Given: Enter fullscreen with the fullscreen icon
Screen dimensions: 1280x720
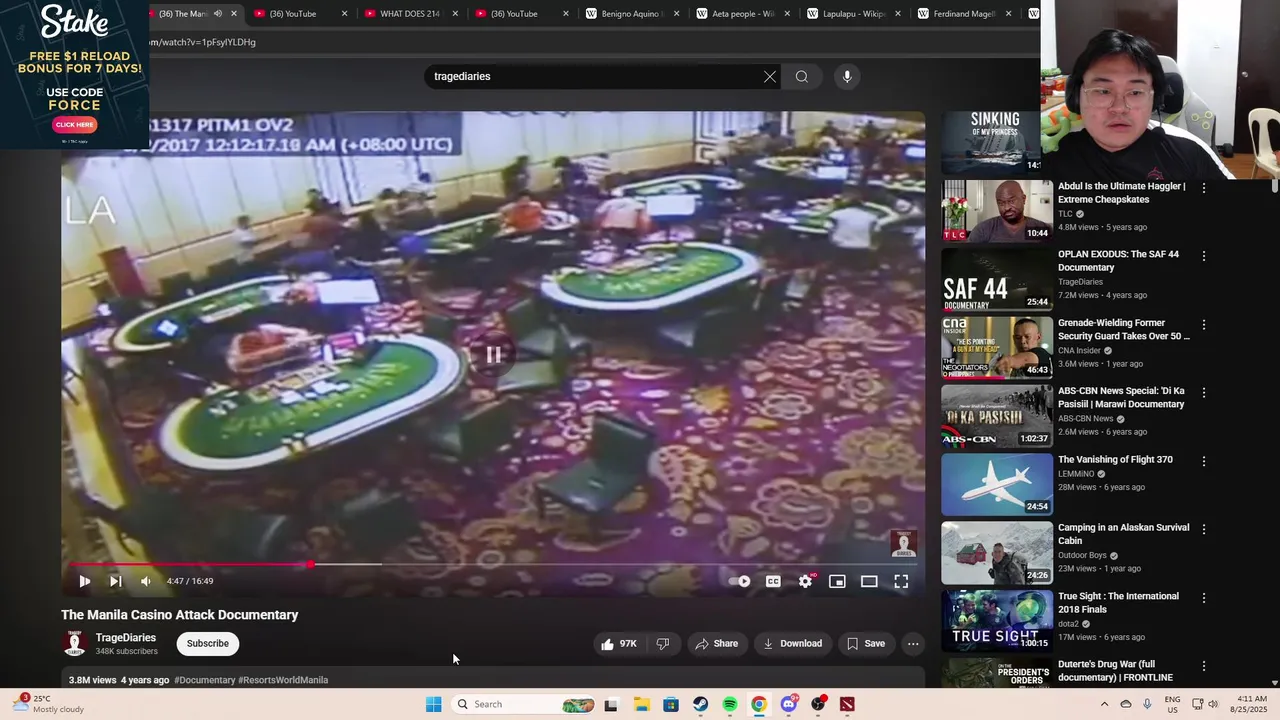Looking at the screenshot, I should point(901,581).
